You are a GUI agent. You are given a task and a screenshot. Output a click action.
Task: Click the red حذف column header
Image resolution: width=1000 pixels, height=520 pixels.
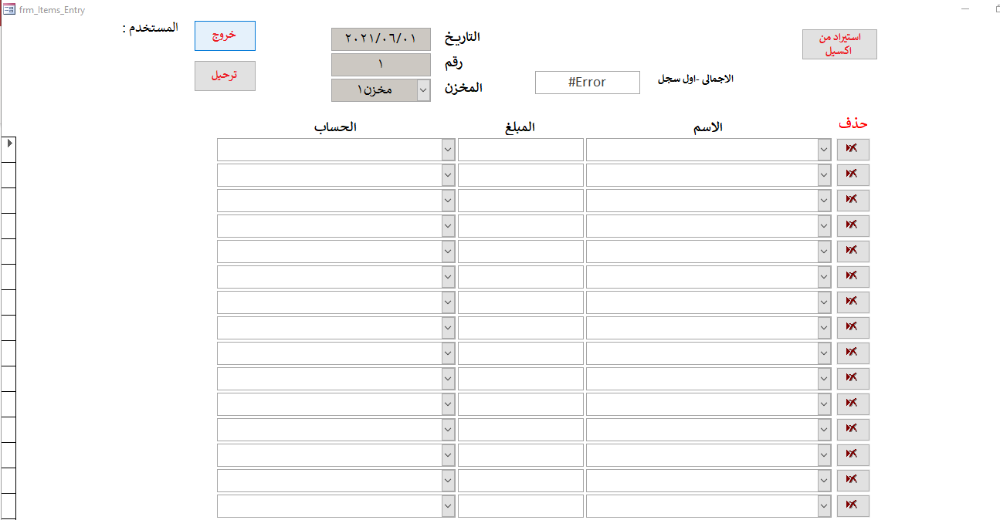point(853,123)
